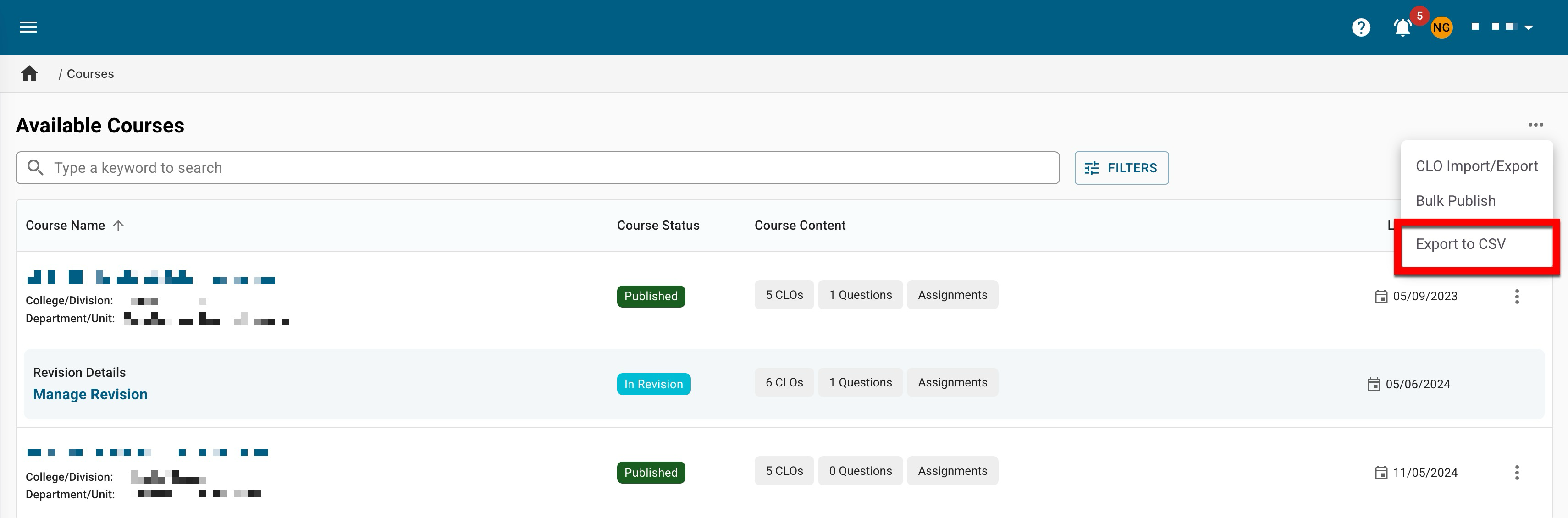Open row actions for the 11/05/2024 course
Screen dimensions: 1568x518
[1516, 472]
